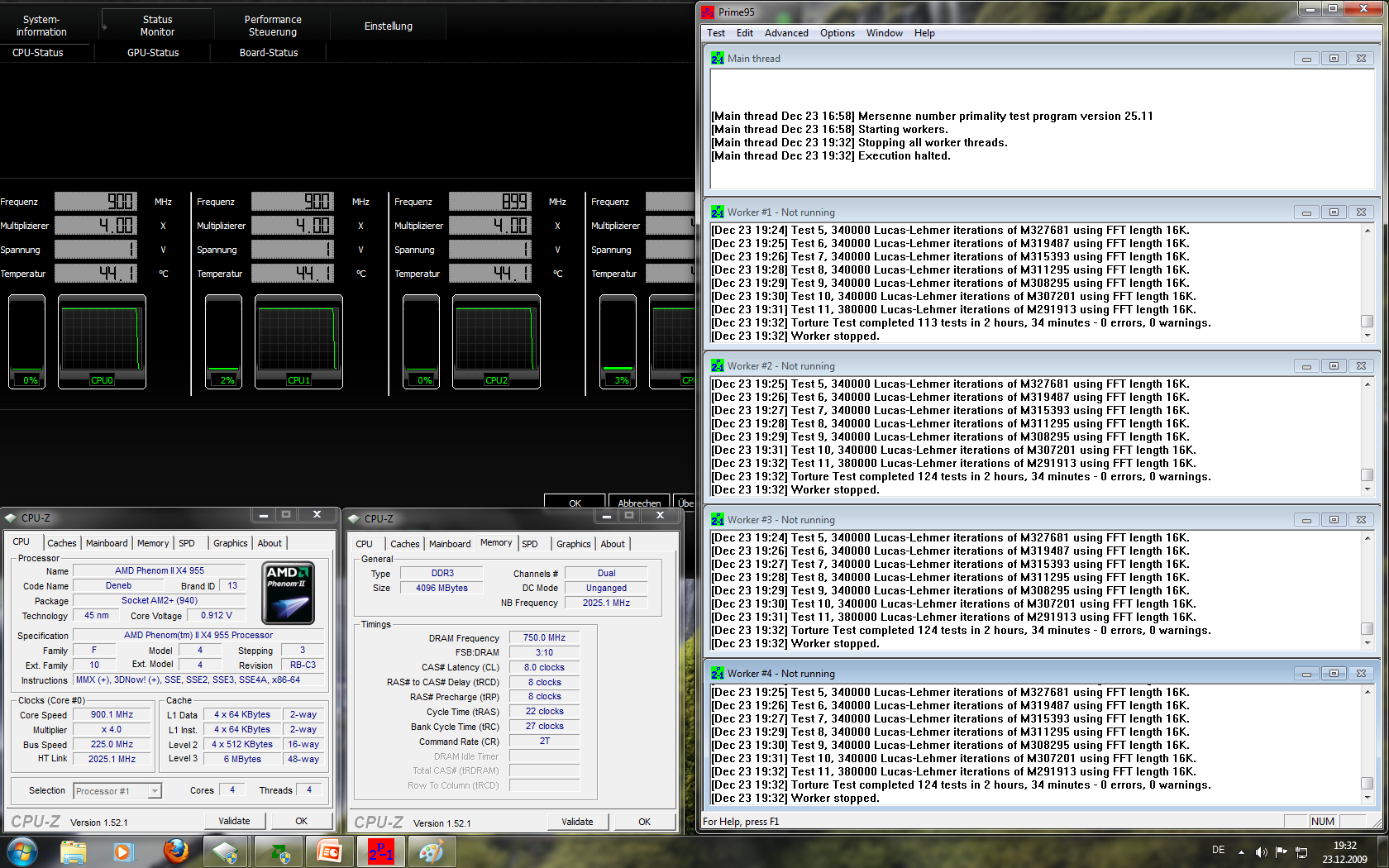Click Validate in the Memory CPU-Z window
This screenshot has width=1389, height=868.
point(577,822)
